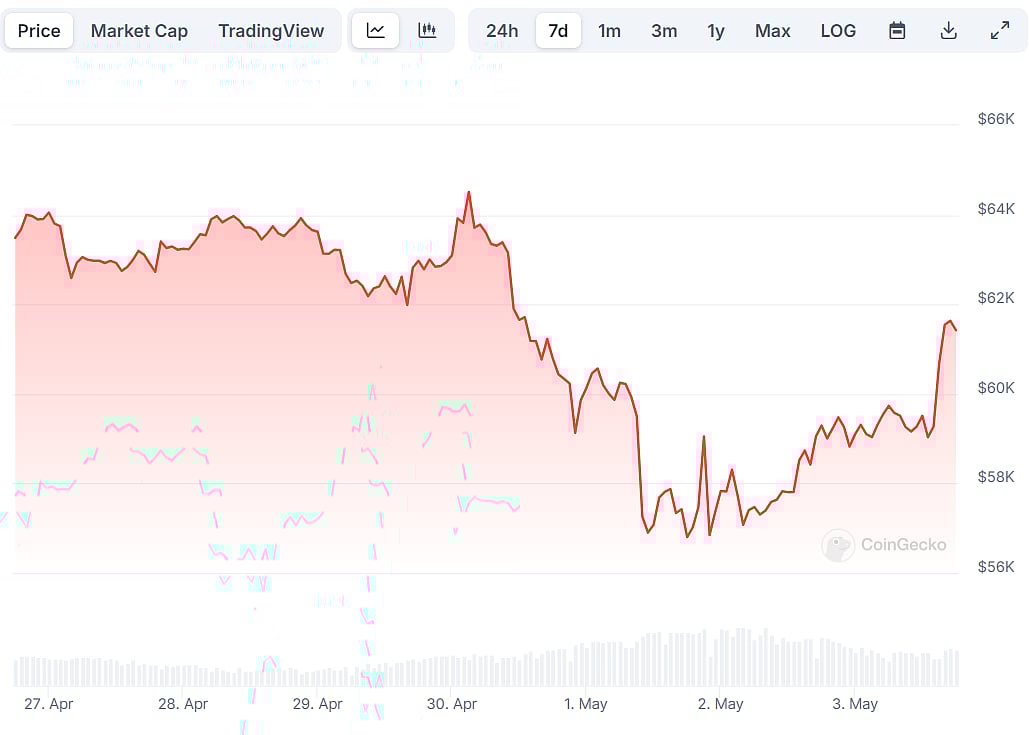The width and height of the screenshot is (1029, 735).
Task: Click the download chart data icon
Action: click(x=948, y=31)
